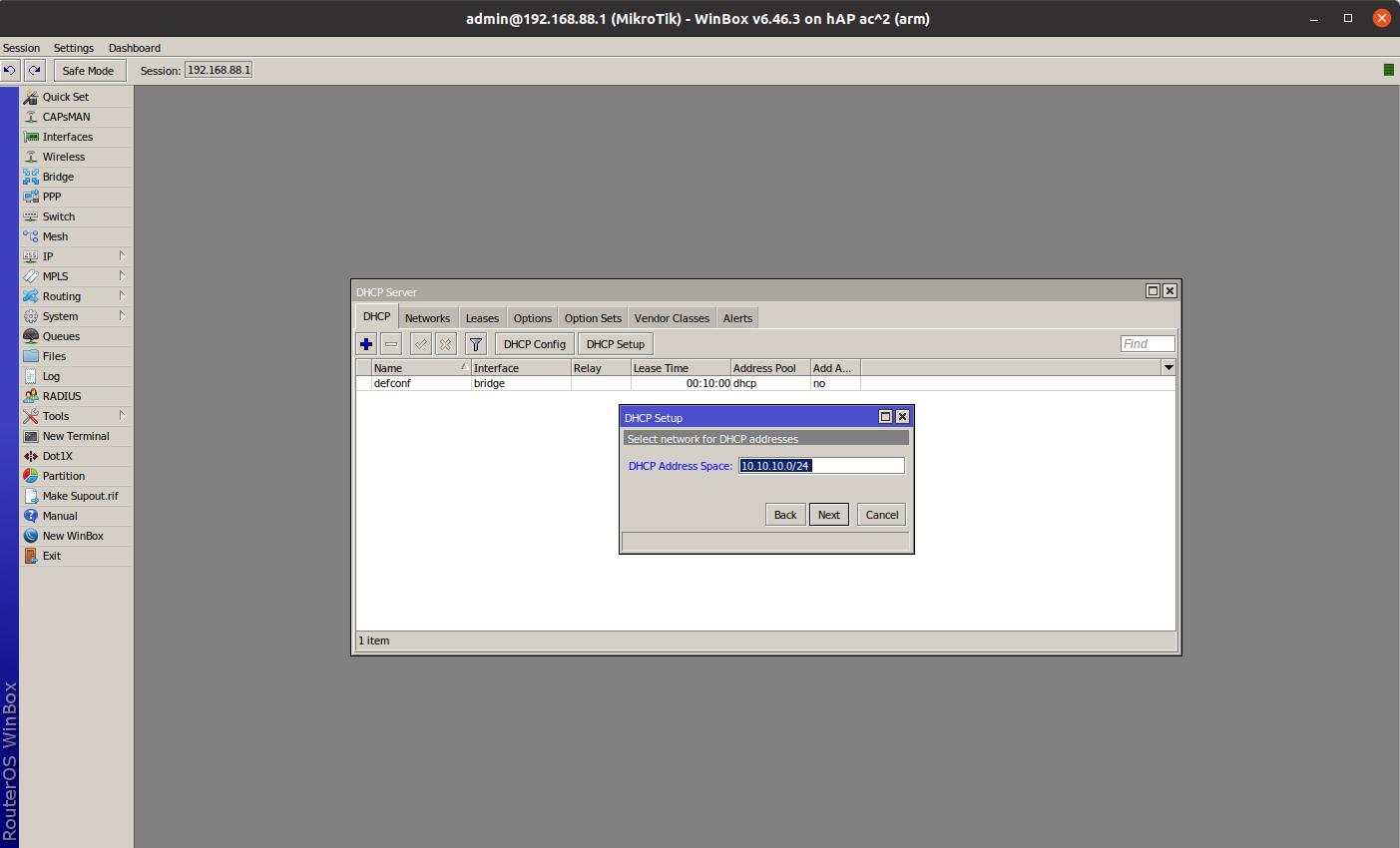Screen dimensions: 1400x848
Task: Open the Manual
Action: click(x=76, y=516)
